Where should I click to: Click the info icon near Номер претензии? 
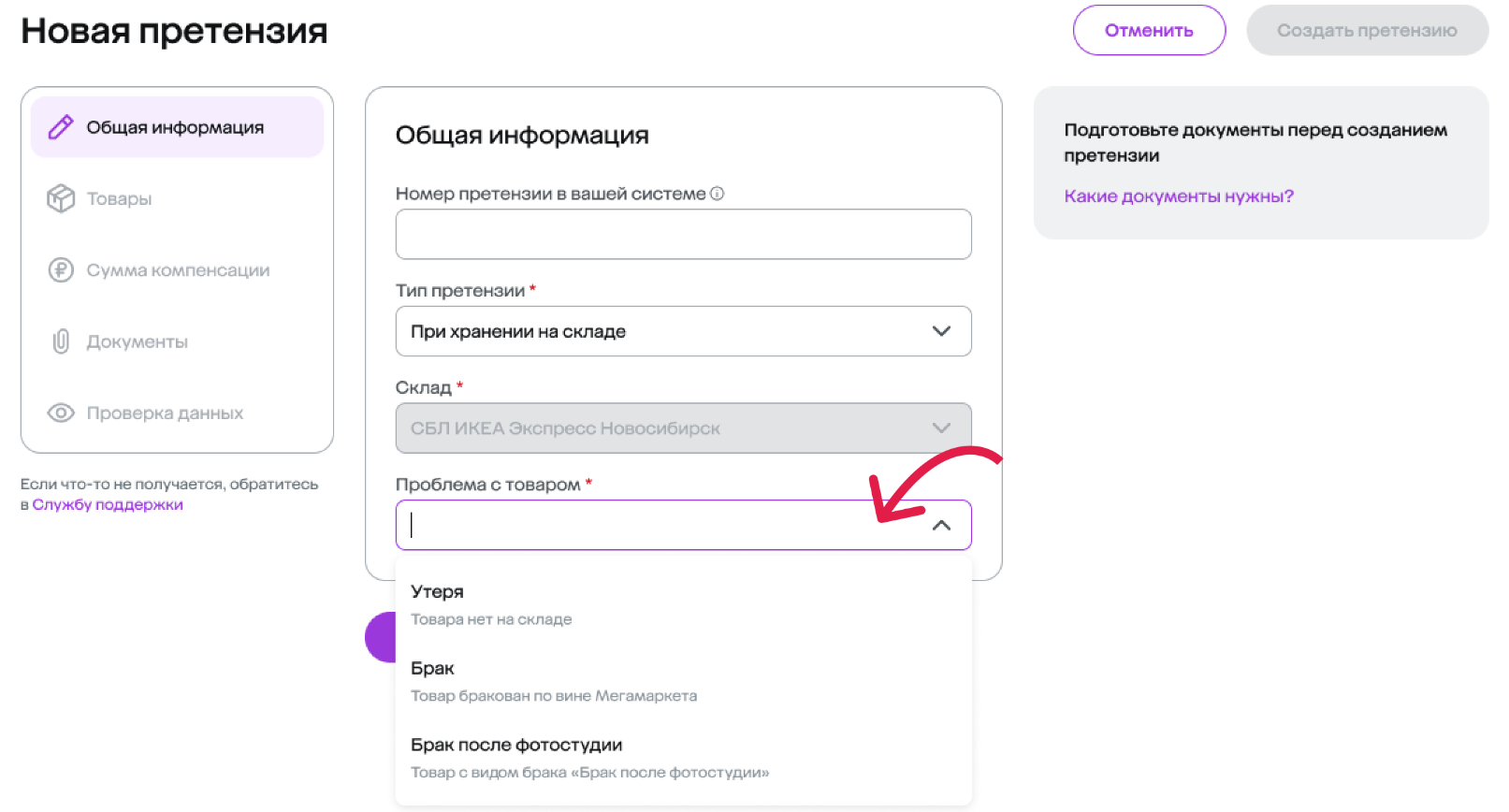coord(718,194)
